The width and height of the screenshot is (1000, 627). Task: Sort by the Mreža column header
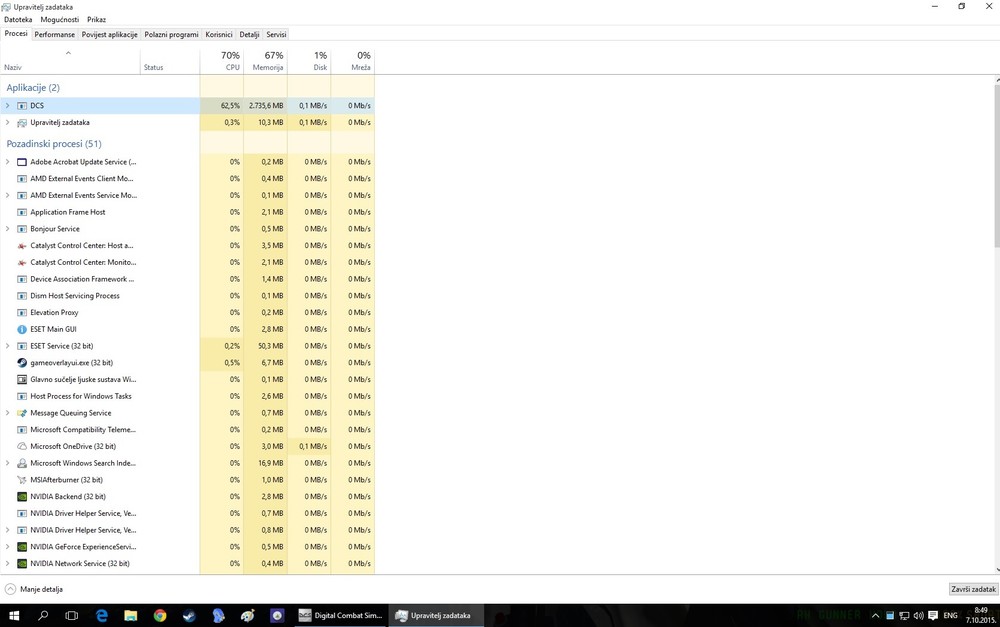pos(353,61)
